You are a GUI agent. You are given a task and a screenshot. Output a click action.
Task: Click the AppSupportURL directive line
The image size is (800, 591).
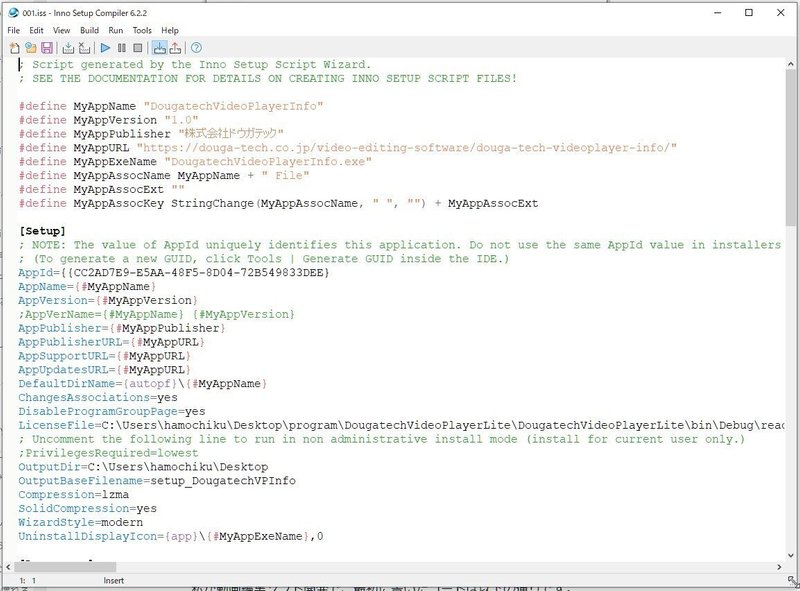coord(105,356)
